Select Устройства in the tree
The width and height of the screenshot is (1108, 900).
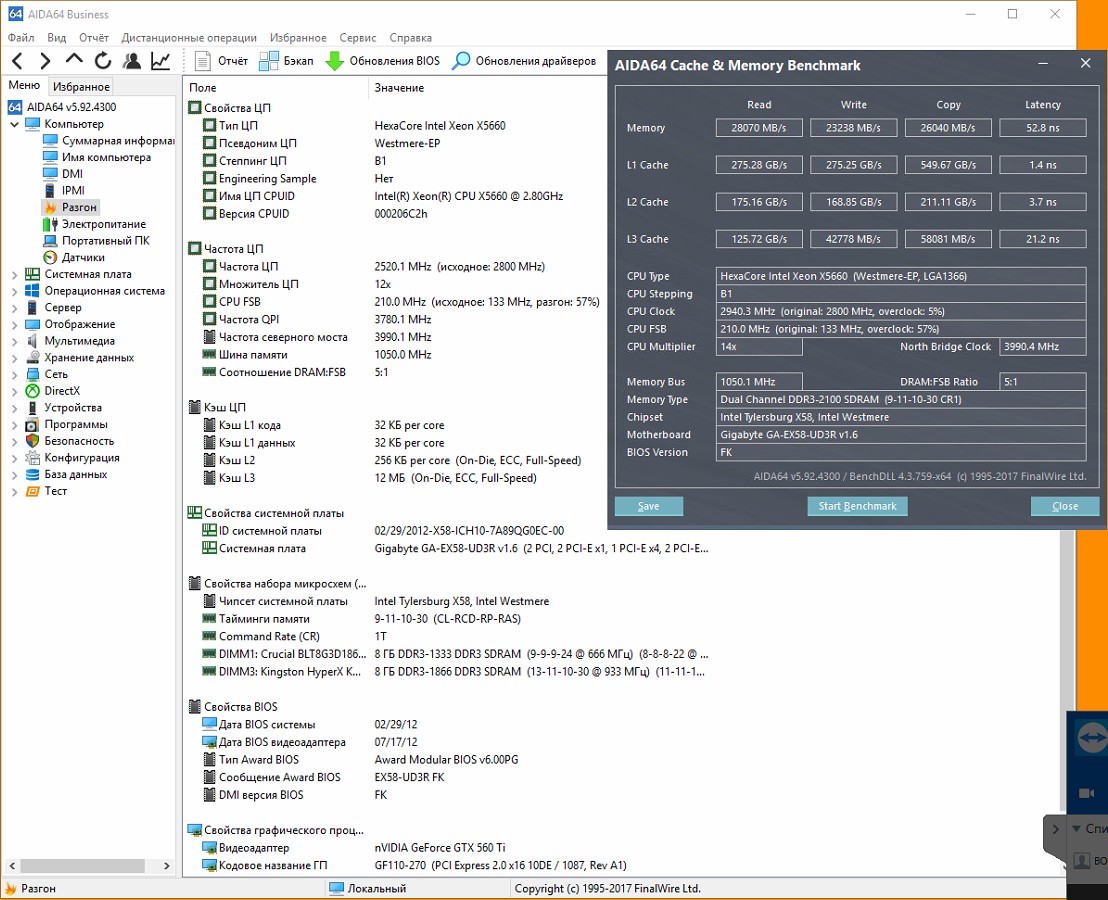pyautogui.click(x=64, y=408)
